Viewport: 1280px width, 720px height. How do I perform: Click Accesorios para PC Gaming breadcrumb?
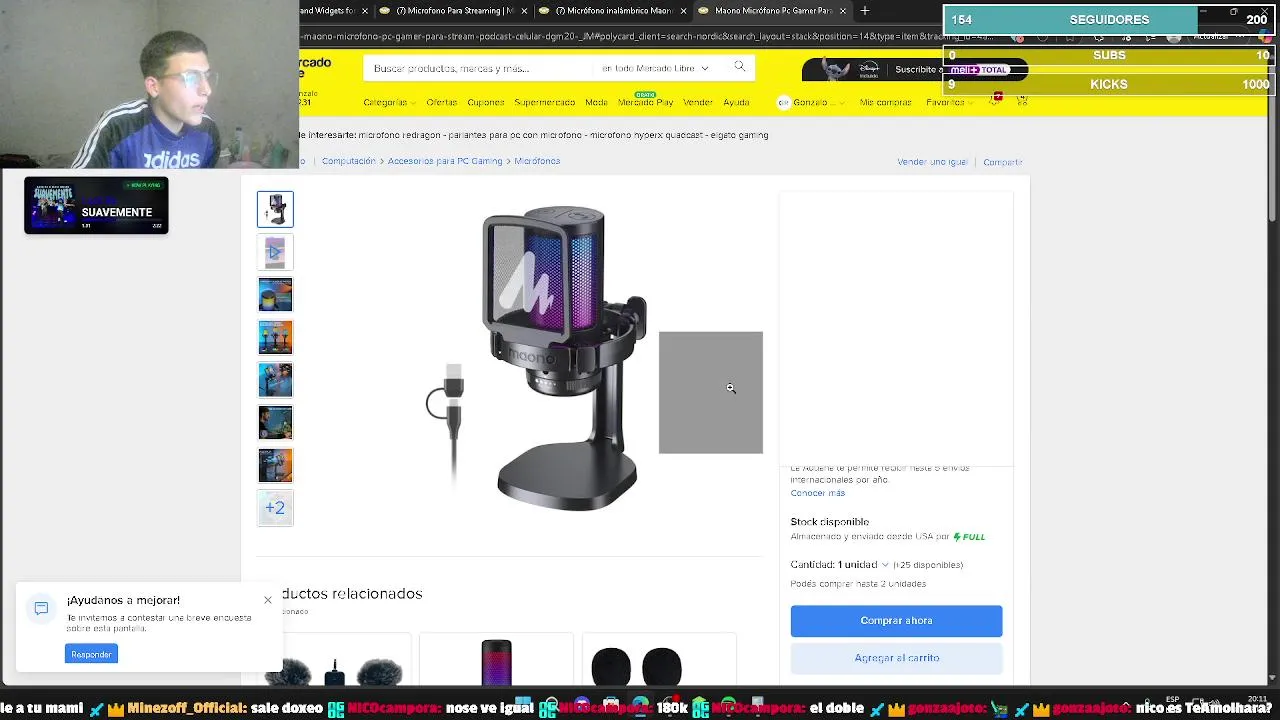pyautogui.click(x=445, y=161)
